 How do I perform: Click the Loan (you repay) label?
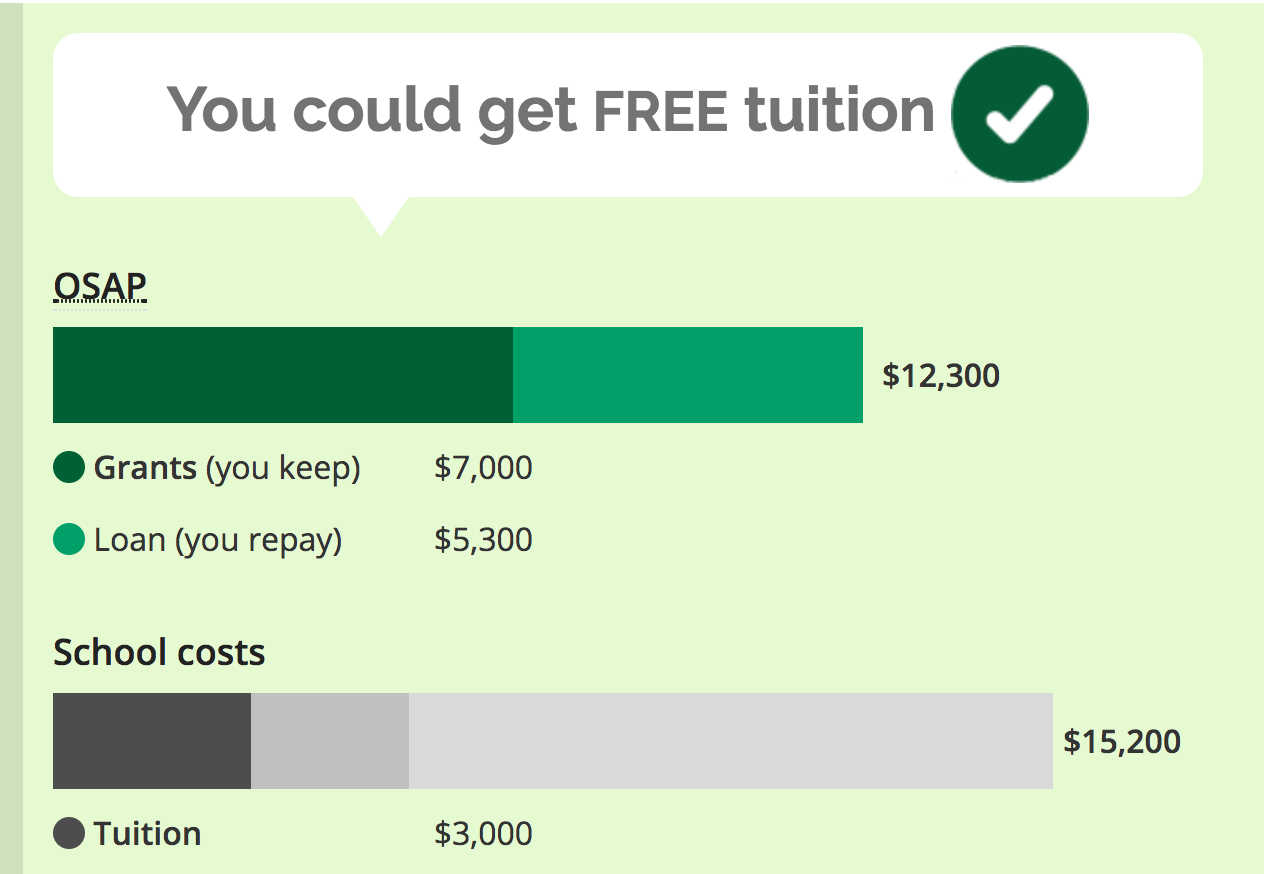[218, 541]
